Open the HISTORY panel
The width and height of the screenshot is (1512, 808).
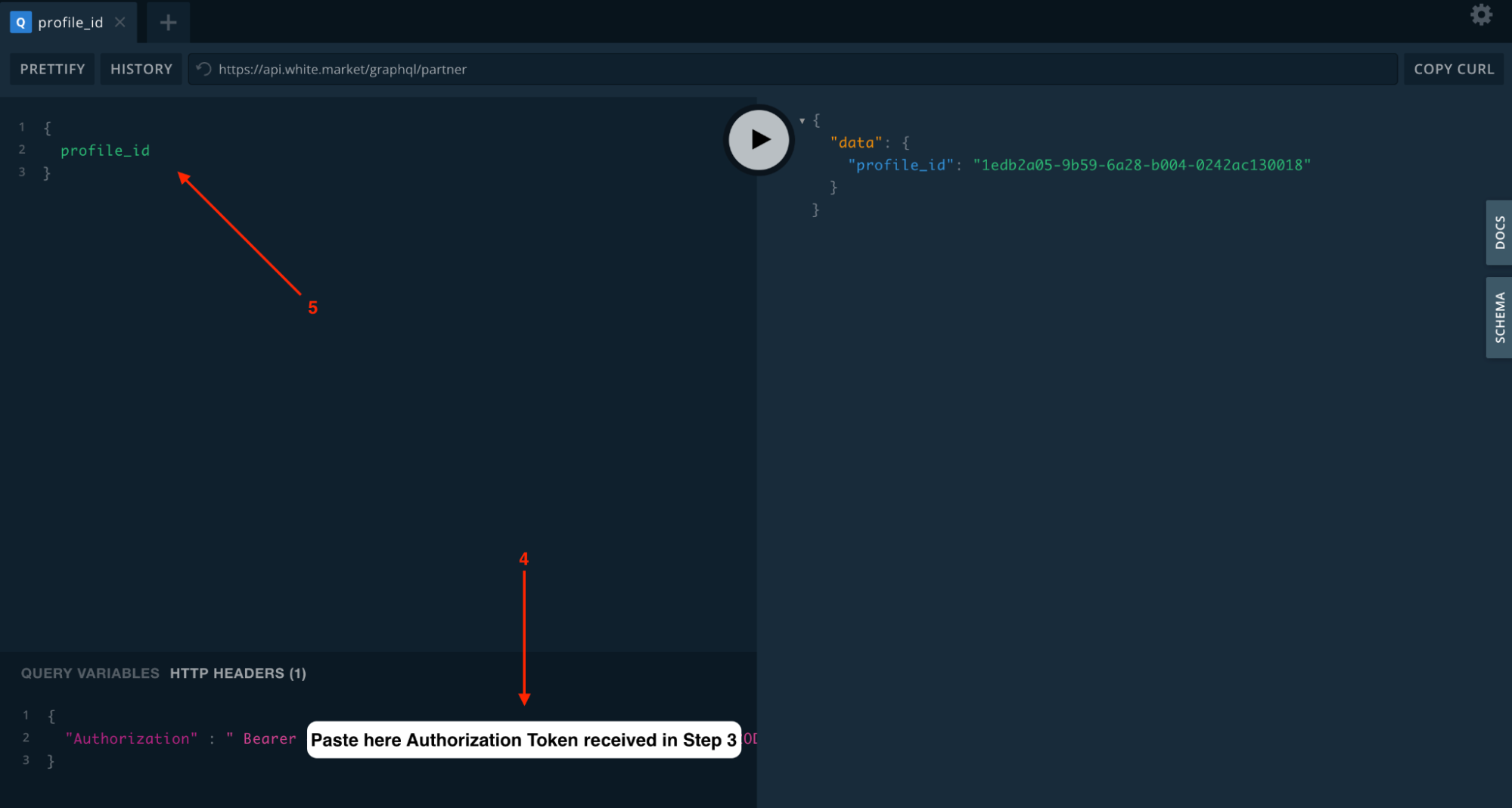pyautogui.click(x=141, y=69)
